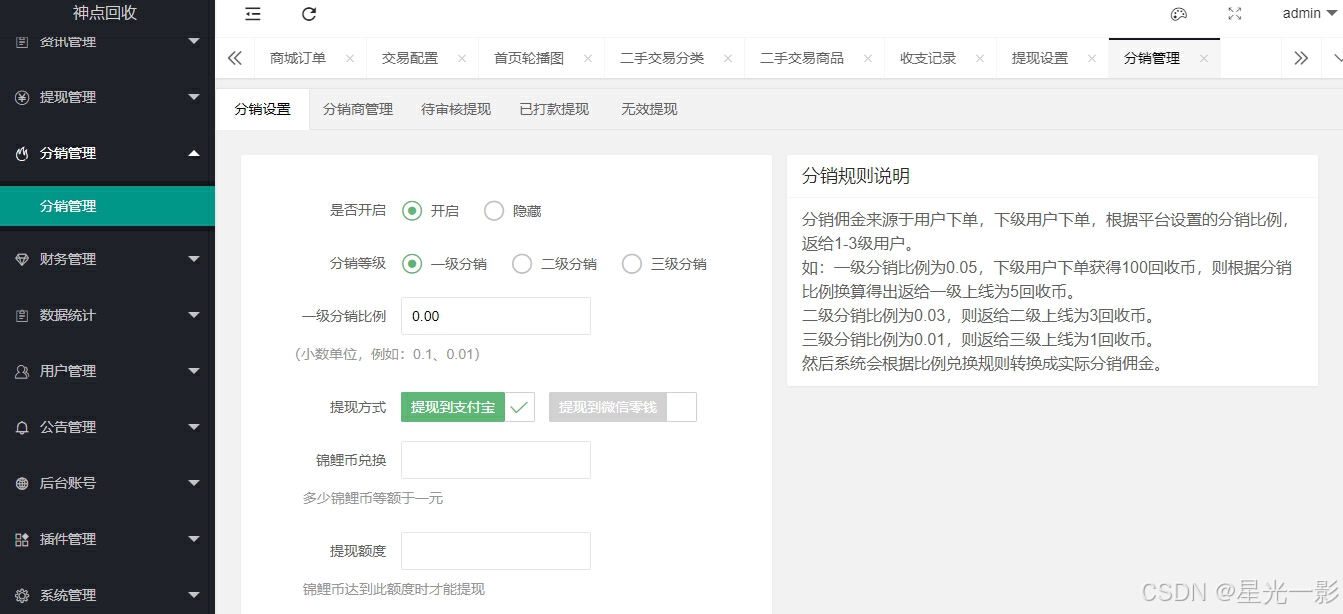Select the 分销设置 sub-tab

[262, 109]
